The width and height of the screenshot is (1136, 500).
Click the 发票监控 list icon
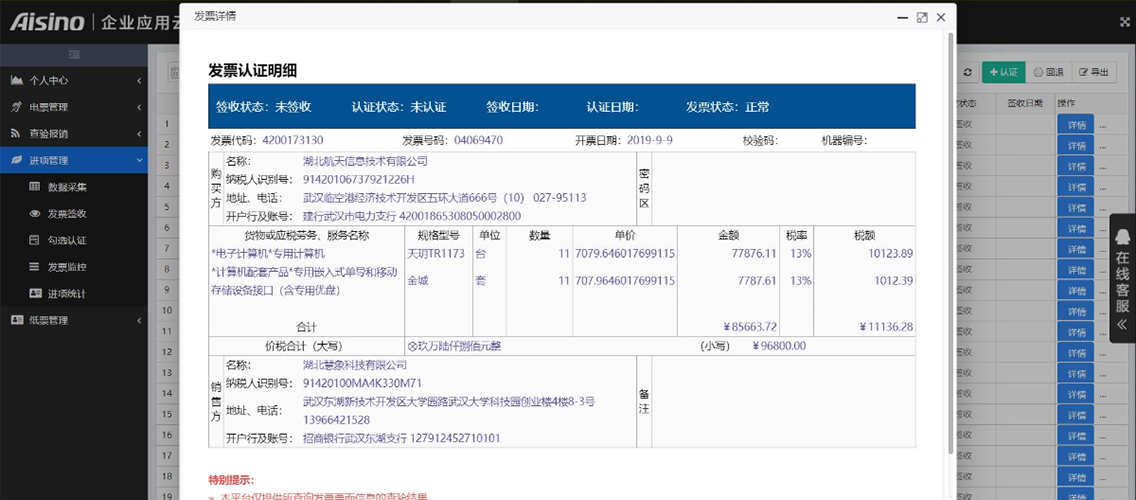[x=35, y=267]
